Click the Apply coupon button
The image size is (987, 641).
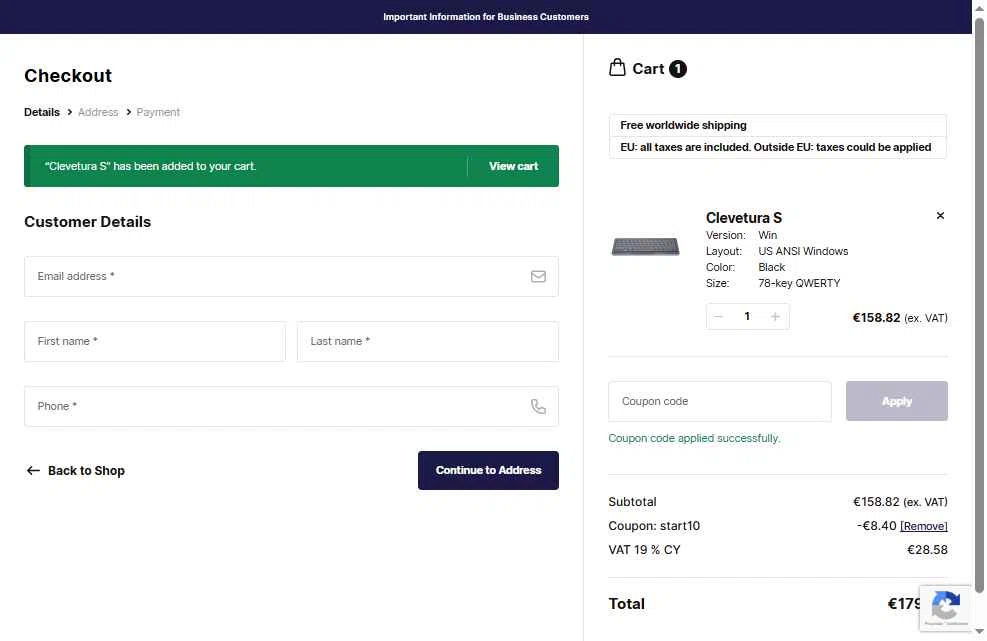click(x=896, y=401)
